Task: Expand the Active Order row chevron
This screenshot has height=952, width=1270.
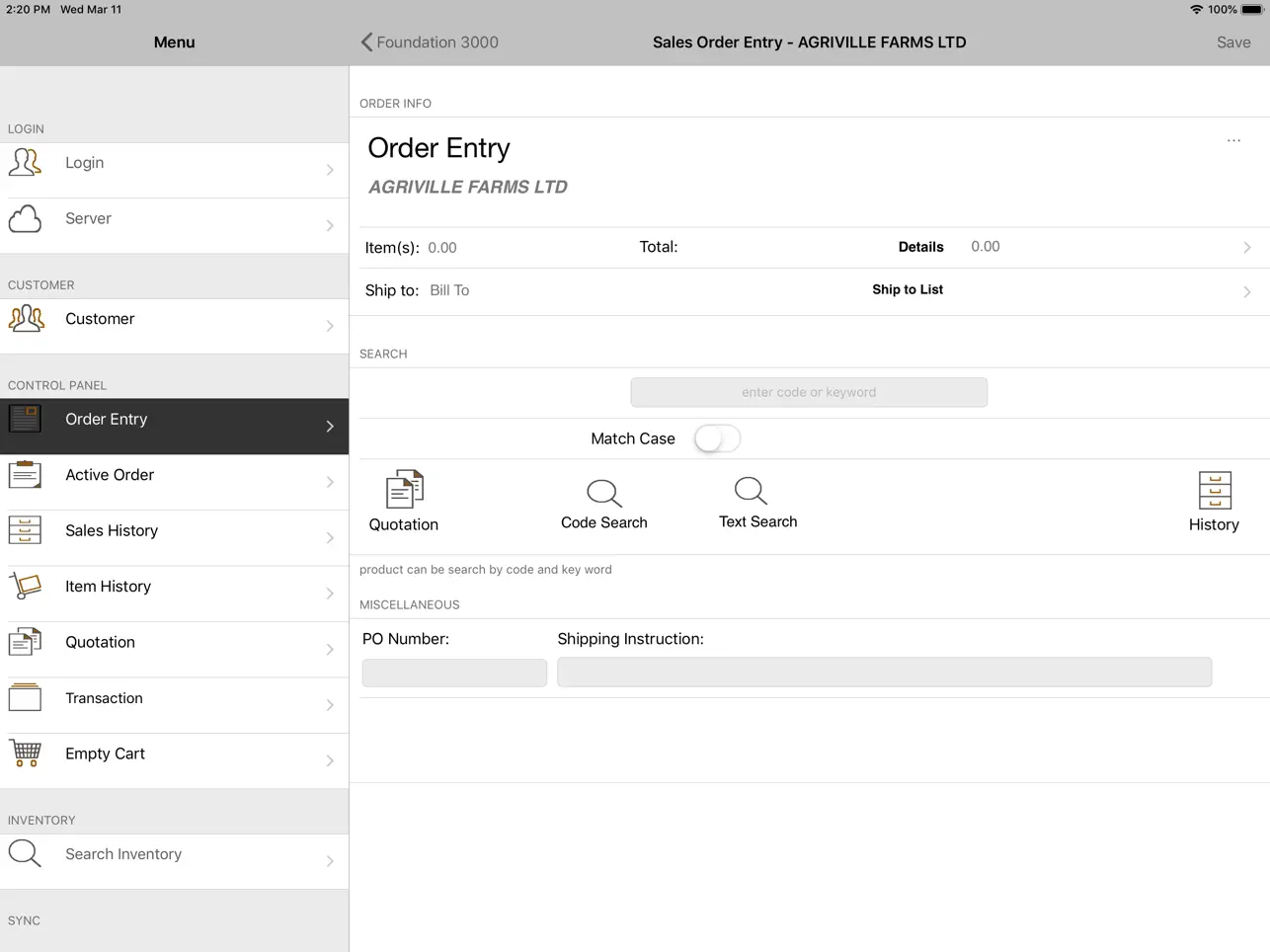Action: point(330,482)
